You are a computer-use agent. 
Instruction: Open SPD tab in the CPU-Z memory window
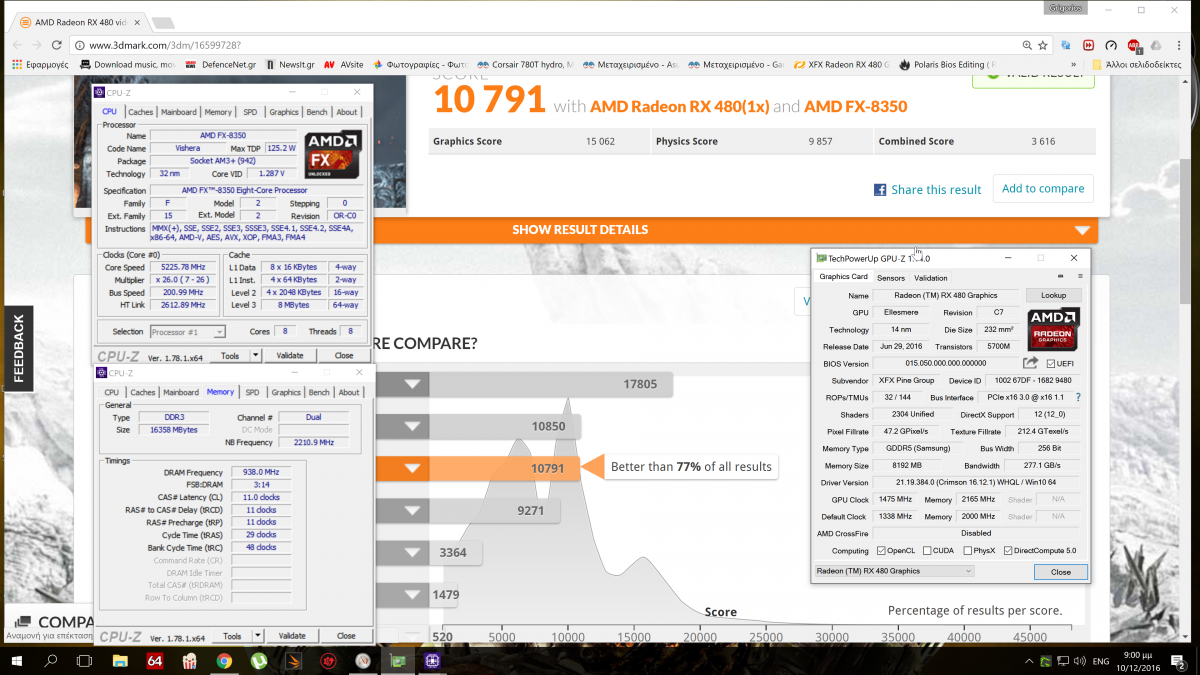[252, 392]
